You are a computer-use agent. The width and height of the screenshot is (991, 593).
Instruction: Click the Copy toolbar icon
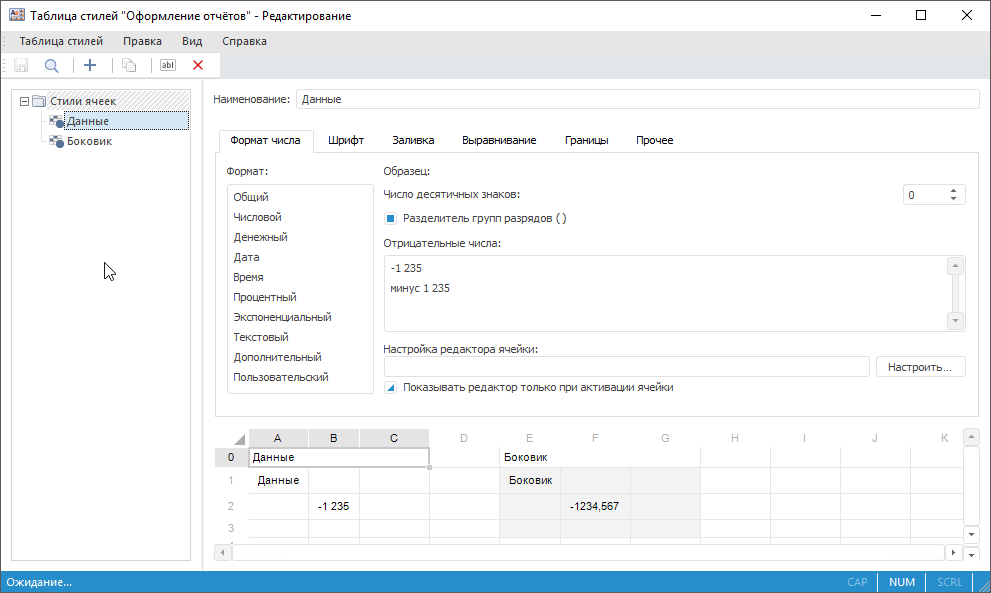129,65
